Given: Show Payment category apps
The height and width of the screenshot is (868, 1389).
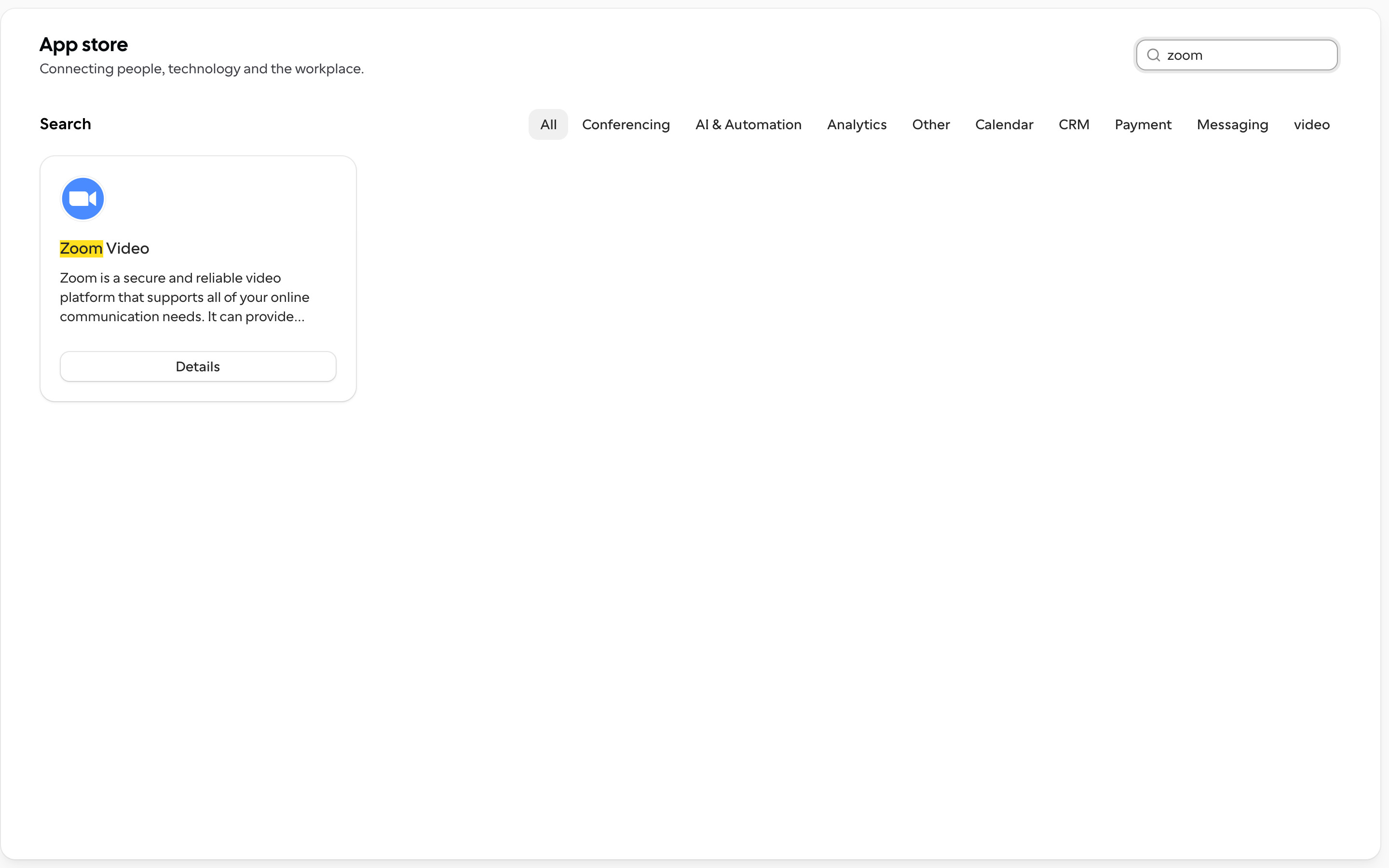Looking at the screenshot, I should [x=1143, y=124].
